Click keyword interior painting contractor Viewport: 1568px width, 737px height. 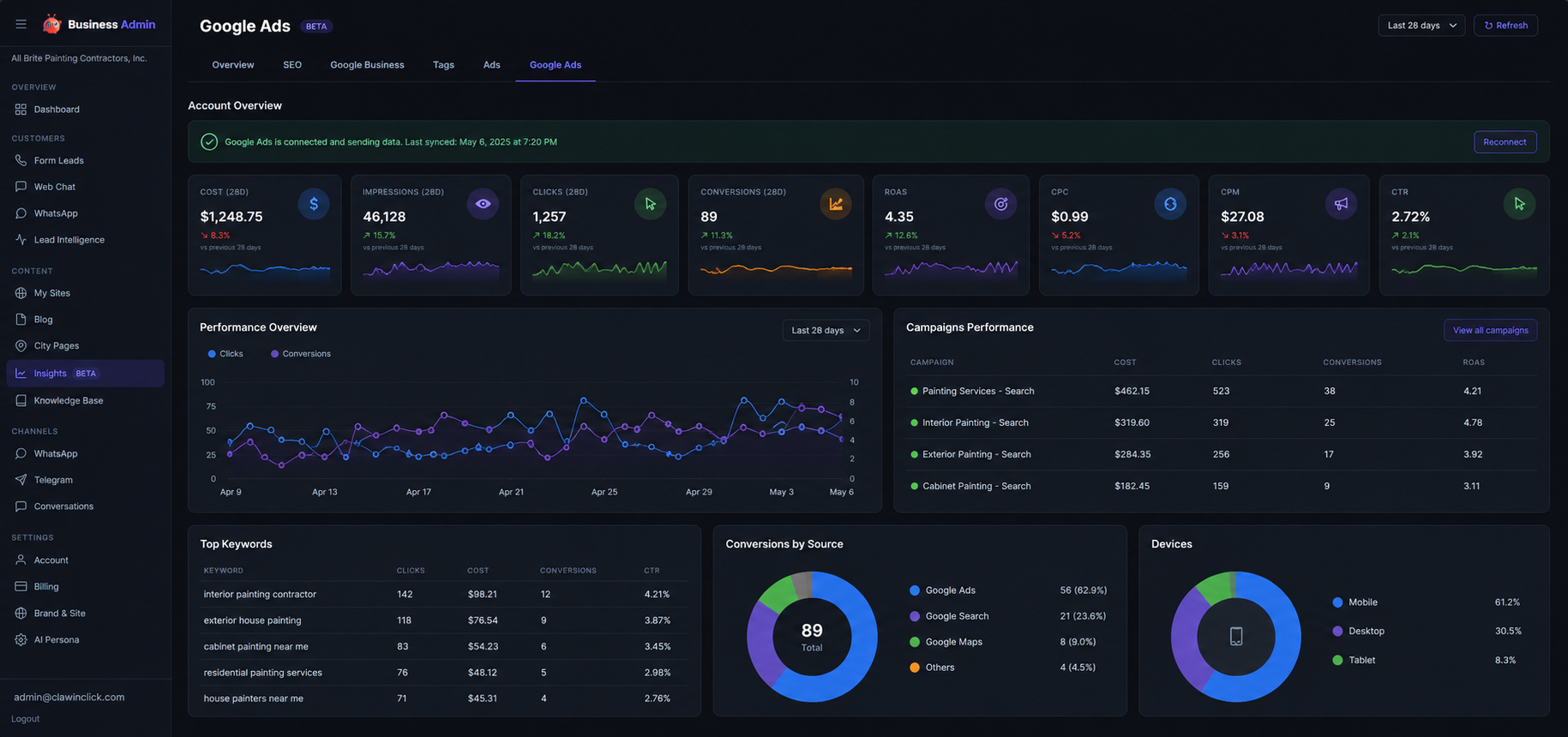click(260, 594)
